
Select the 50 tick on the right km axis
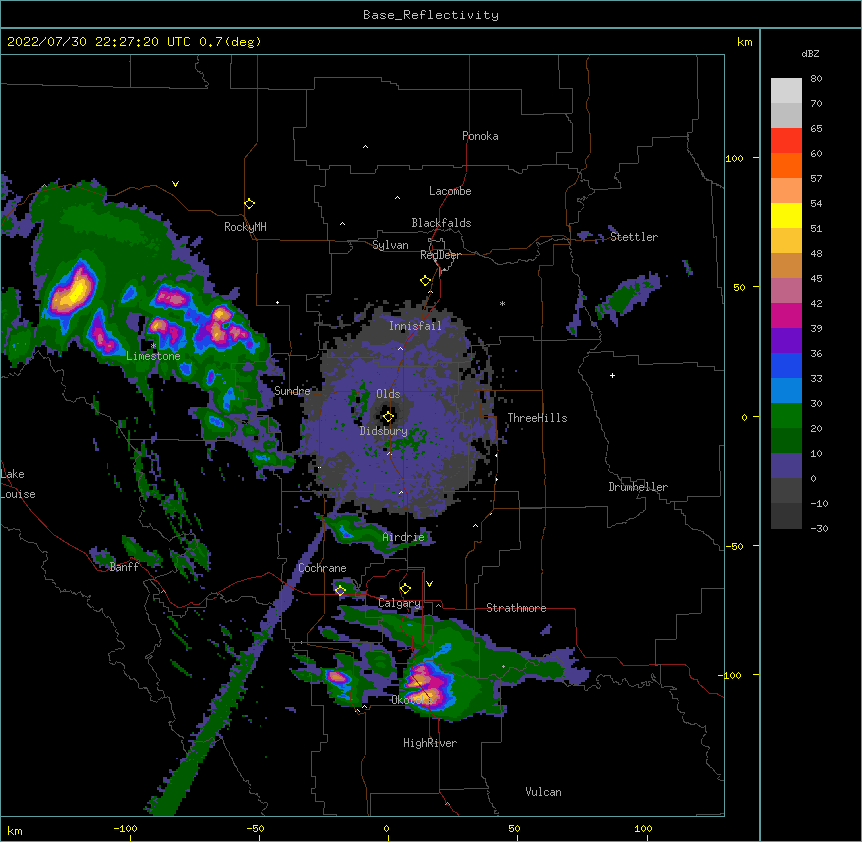[x=739, y=287]
